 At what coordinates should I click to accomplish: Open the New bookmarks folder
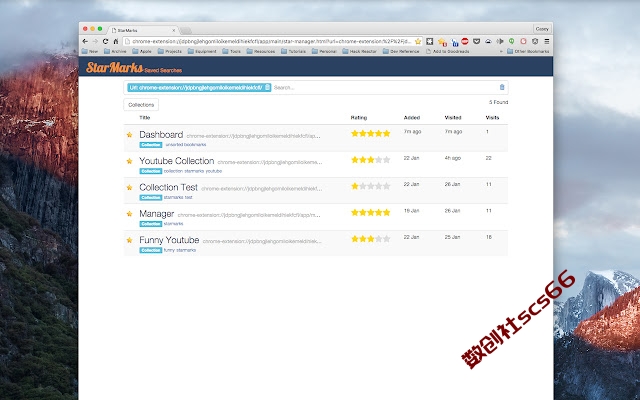[x=90, y=51]
